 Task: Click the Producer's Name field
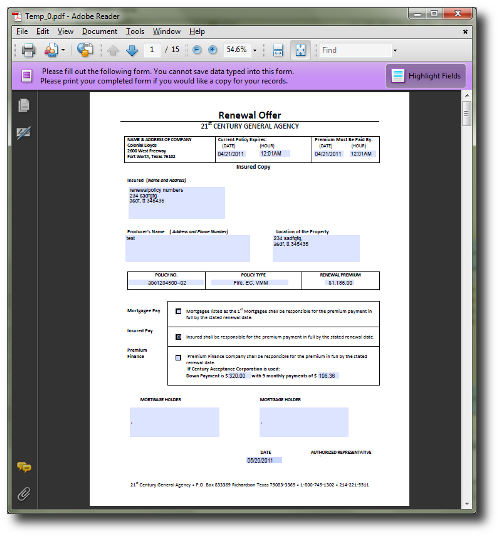187,248
